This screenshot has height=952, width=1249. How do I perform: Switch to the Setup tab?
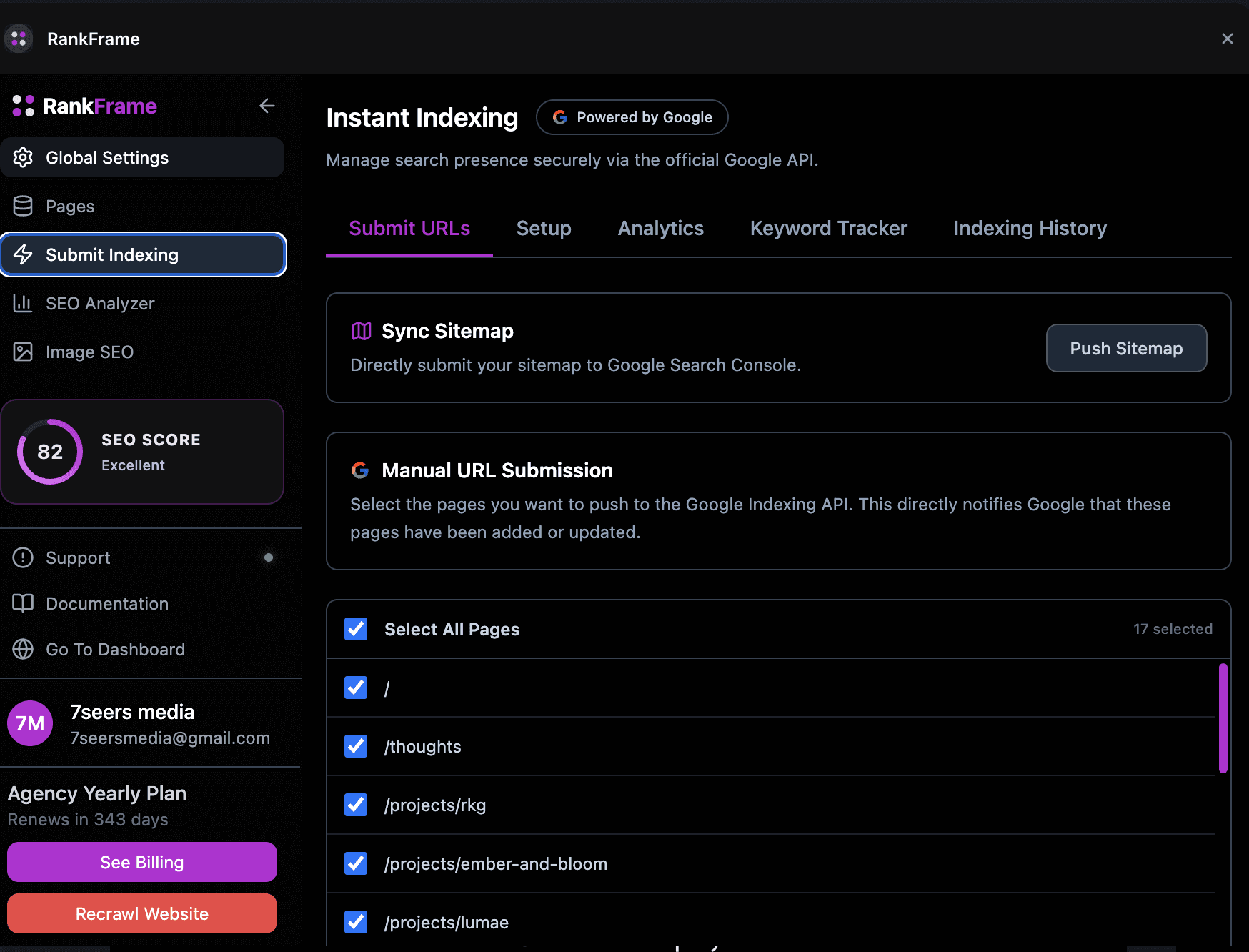coord(544,229)
